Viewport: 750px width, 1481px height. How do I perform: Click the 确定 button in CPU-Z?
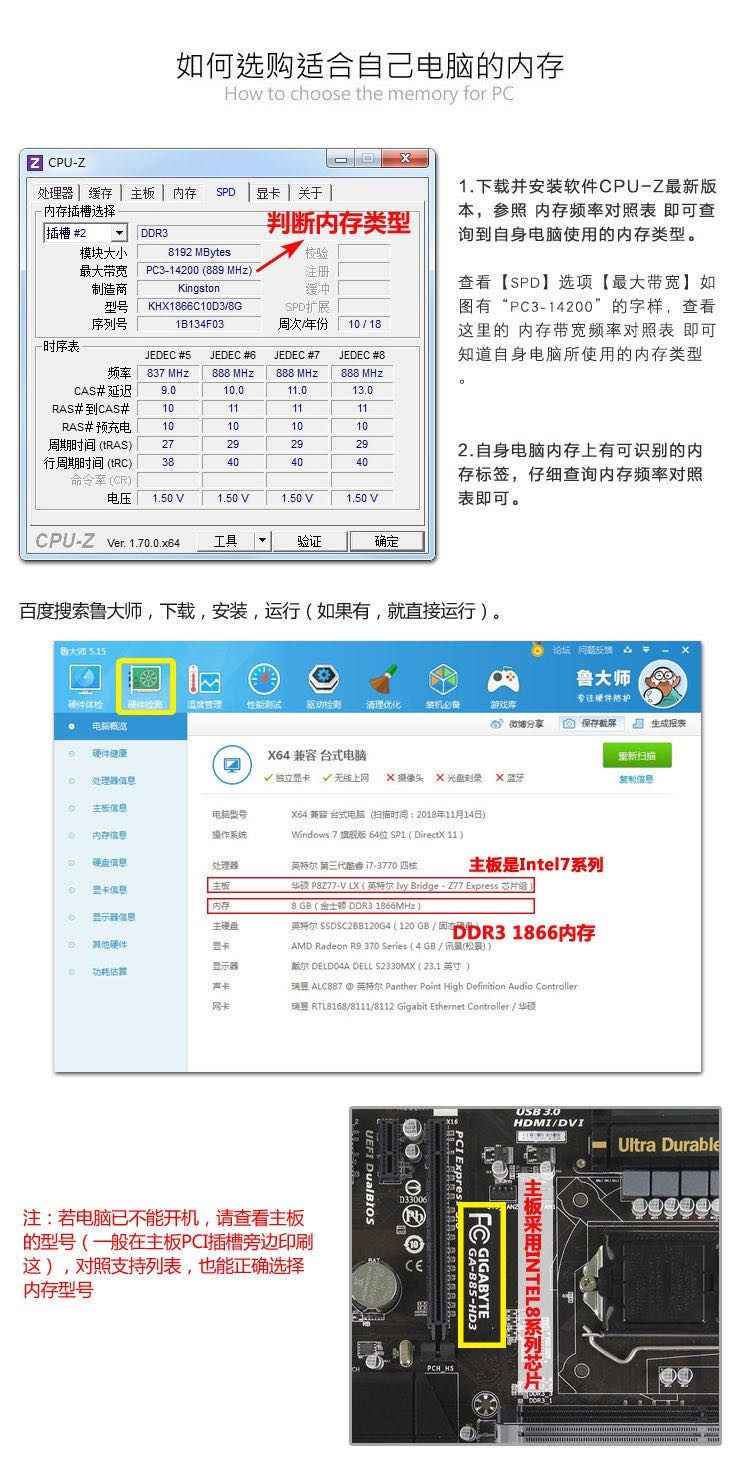pos(386,541)
